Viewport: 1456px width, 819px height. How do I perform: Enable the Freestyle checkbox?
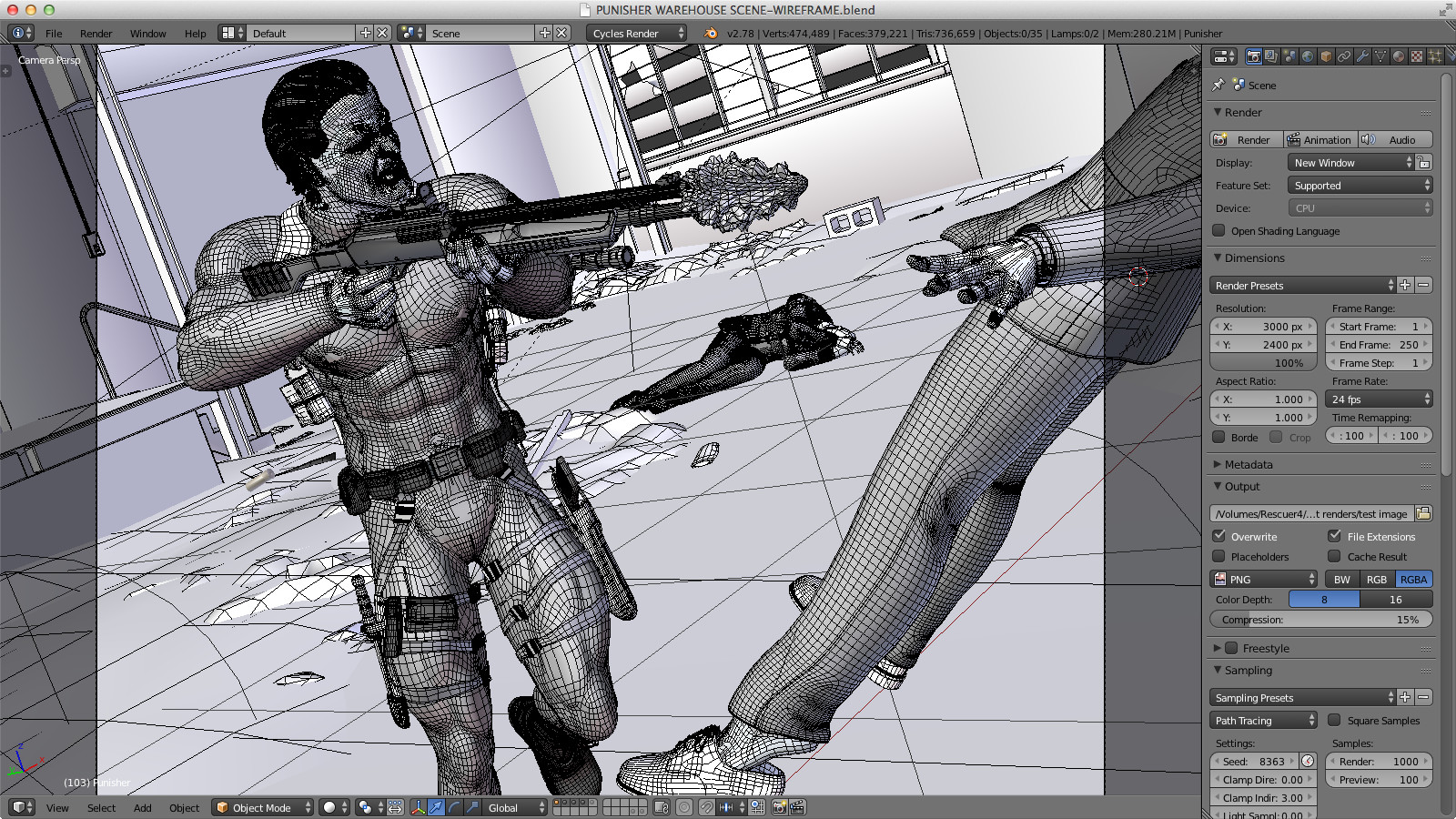(x=1231, y=648)
